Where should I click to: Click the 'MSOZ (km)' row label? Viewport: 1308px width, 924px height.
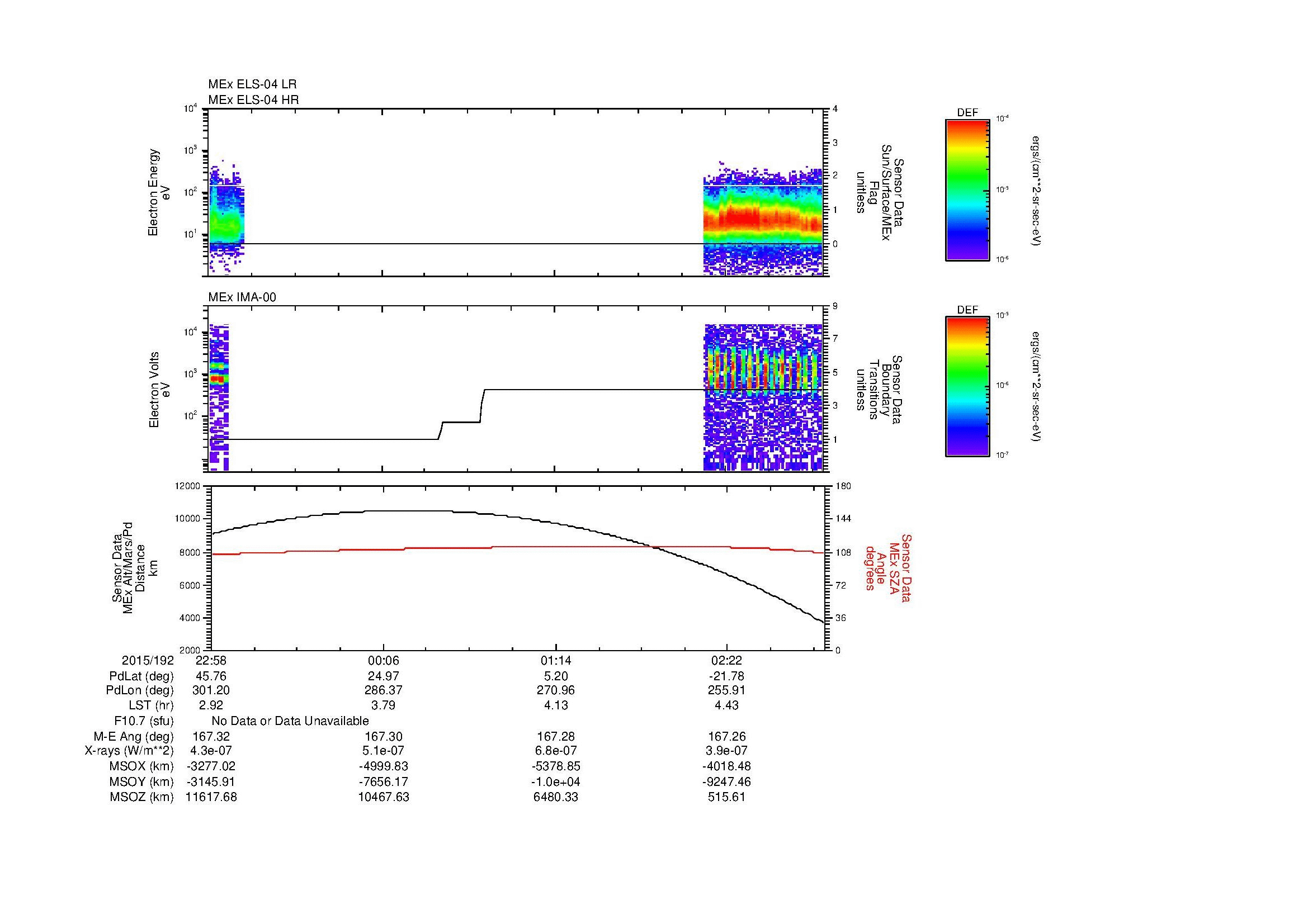click(x=142, y=797)
